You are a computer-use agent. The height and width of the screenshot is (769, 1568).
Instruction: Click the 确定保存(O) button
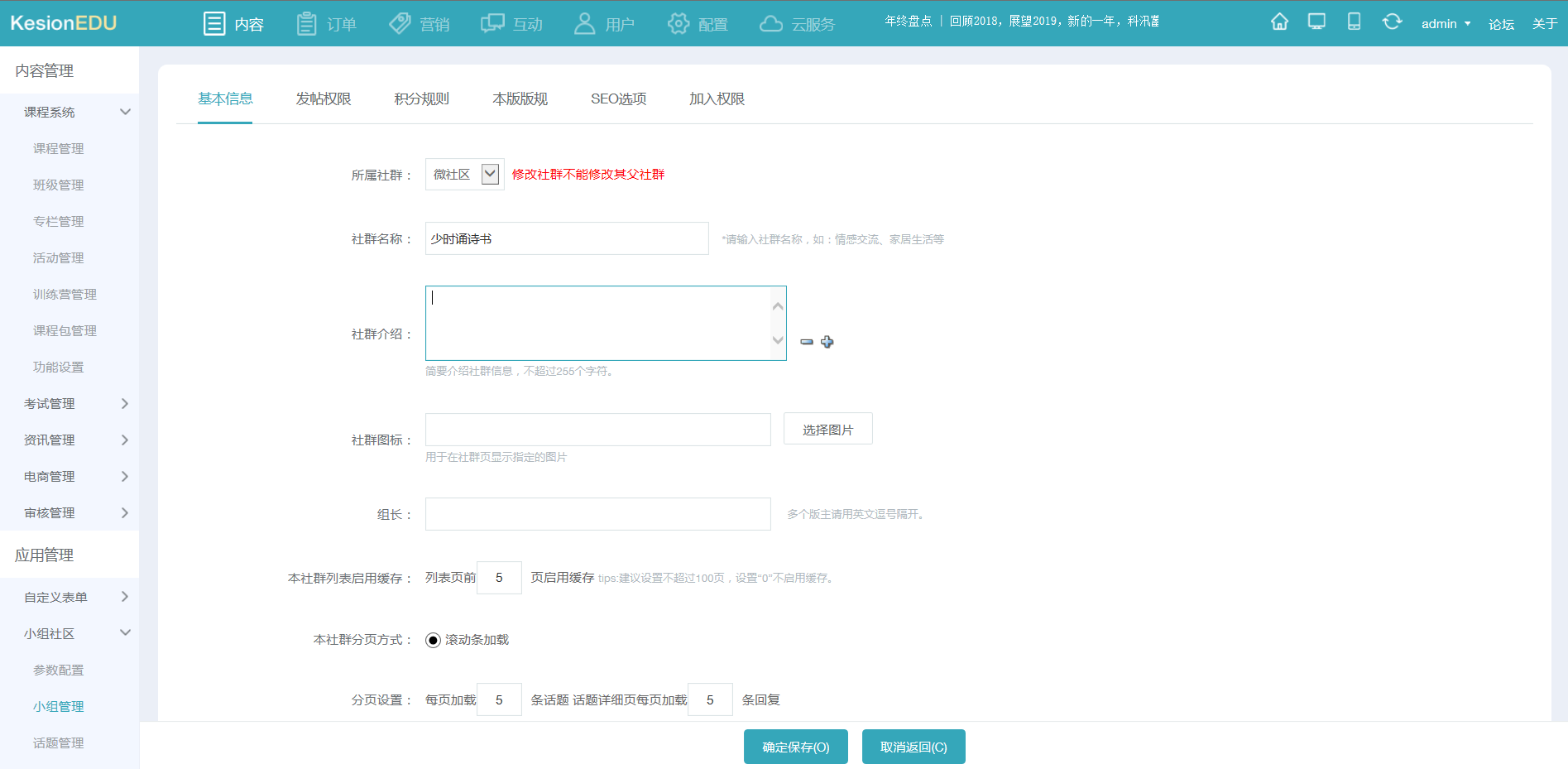click(x=795, y=747)
